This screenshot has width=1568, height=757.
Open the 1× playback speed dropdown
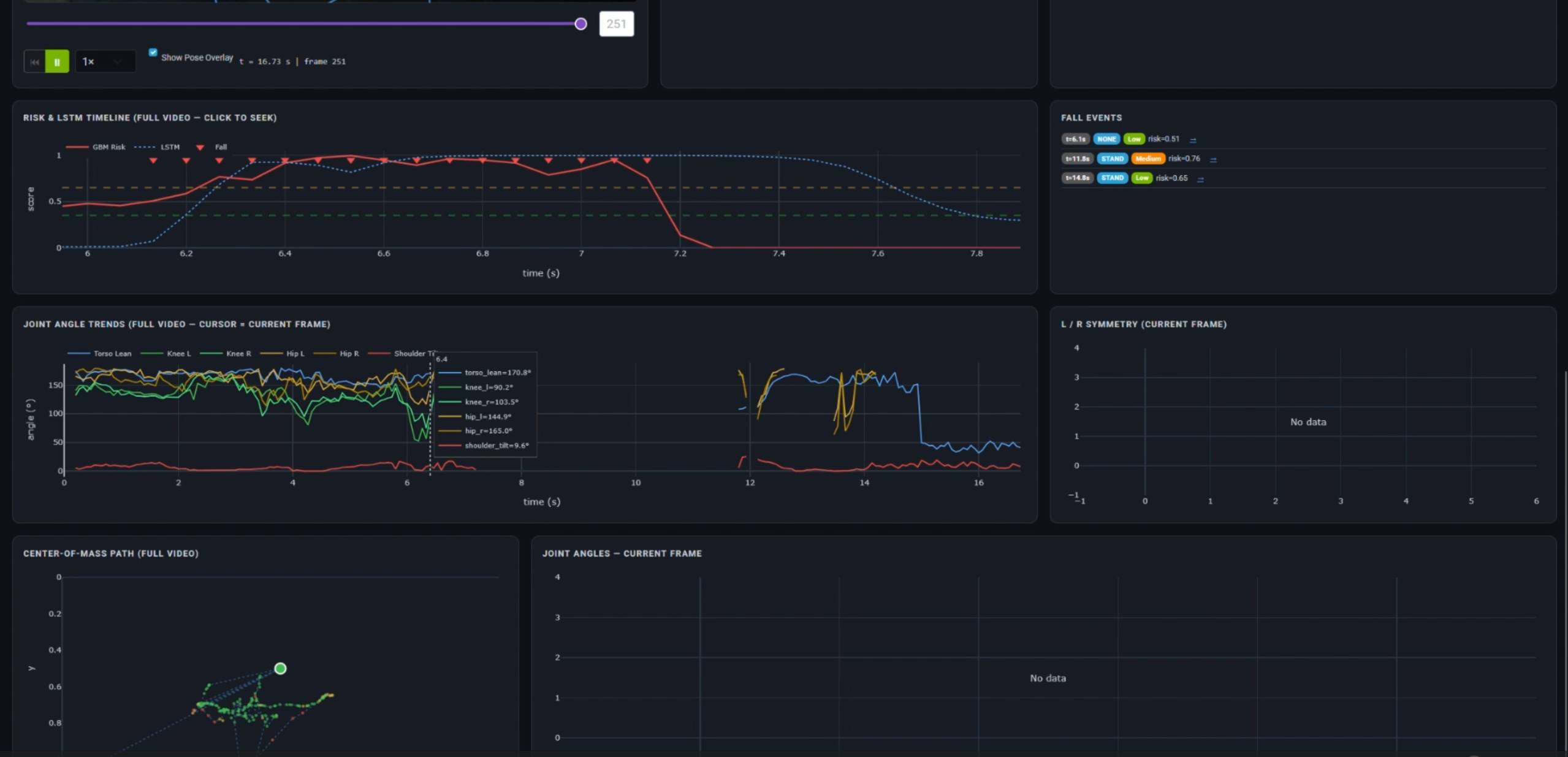105,62
